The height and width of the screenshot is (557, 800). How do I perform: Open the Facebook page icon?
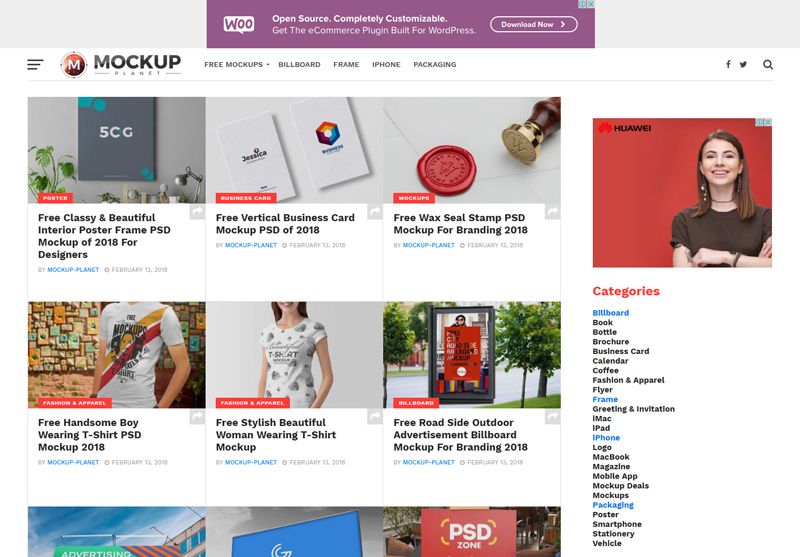click(728, 64)
